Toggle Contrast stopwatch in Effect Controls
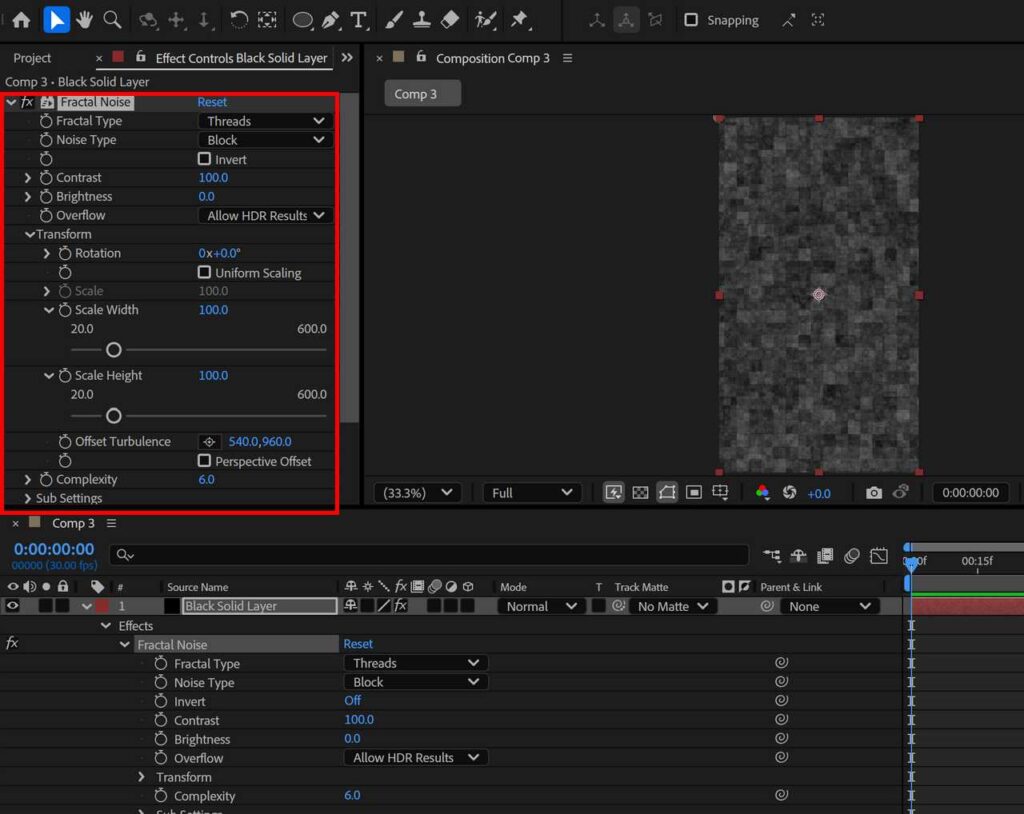This screenshot has width=1024, height=814. [46, 178]
